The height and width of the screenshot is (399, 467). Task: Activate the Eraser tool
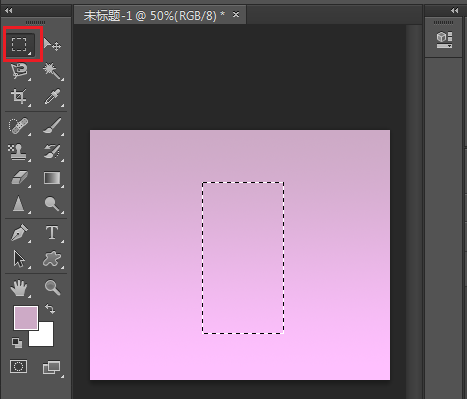[20, 178]
